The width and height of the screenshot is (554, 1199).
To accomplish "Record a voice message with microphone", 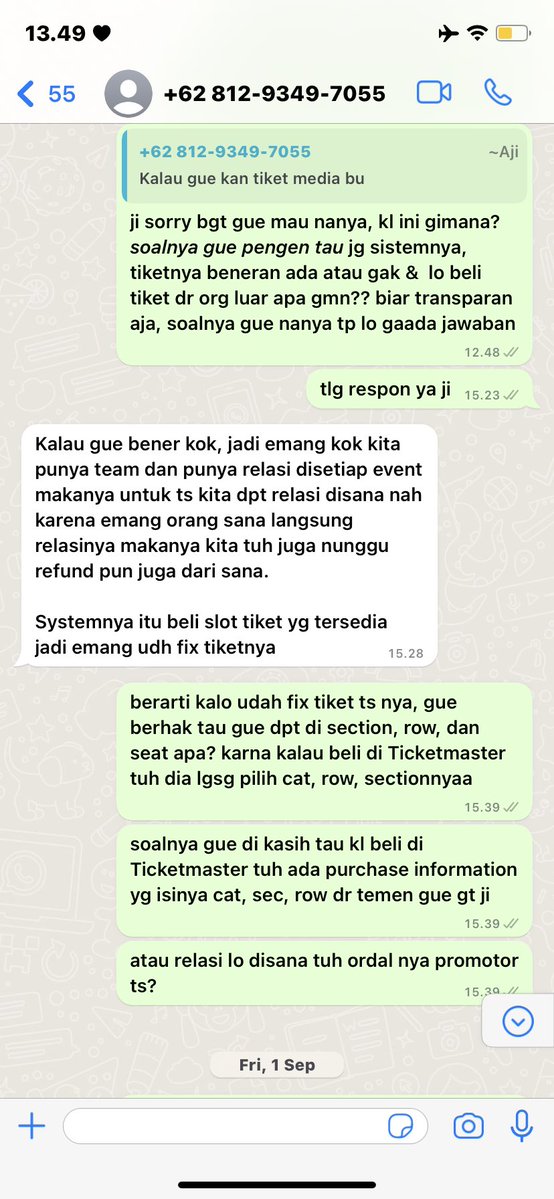I will pos(522,1126).
